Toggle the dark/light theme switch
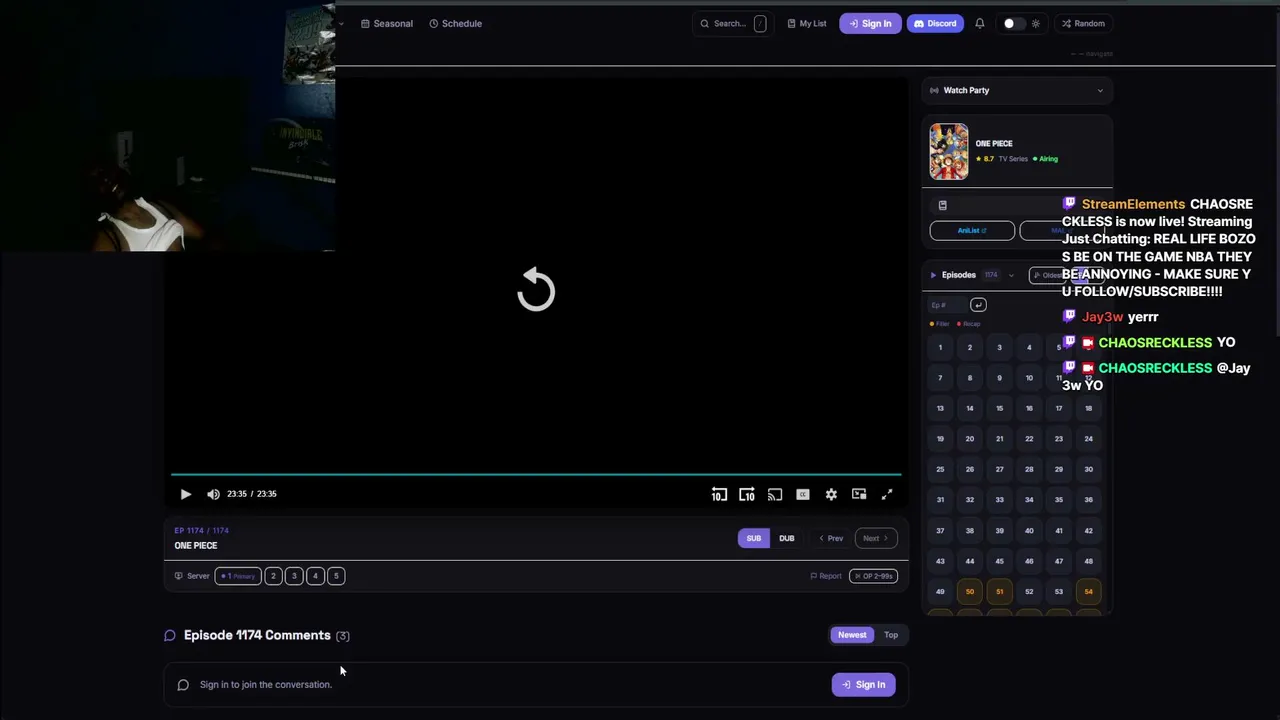The image size is (1280, 720). (x=1014, y=23)
